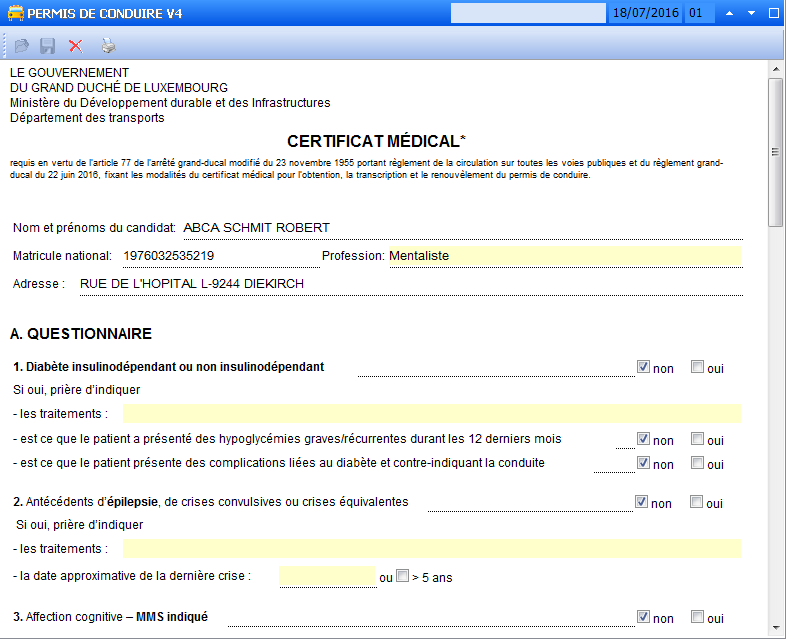786x639 pixels.
Task: Uncheck 'non' for Affection cognitive
Action: pyautogui.click(x=643, y=617)
